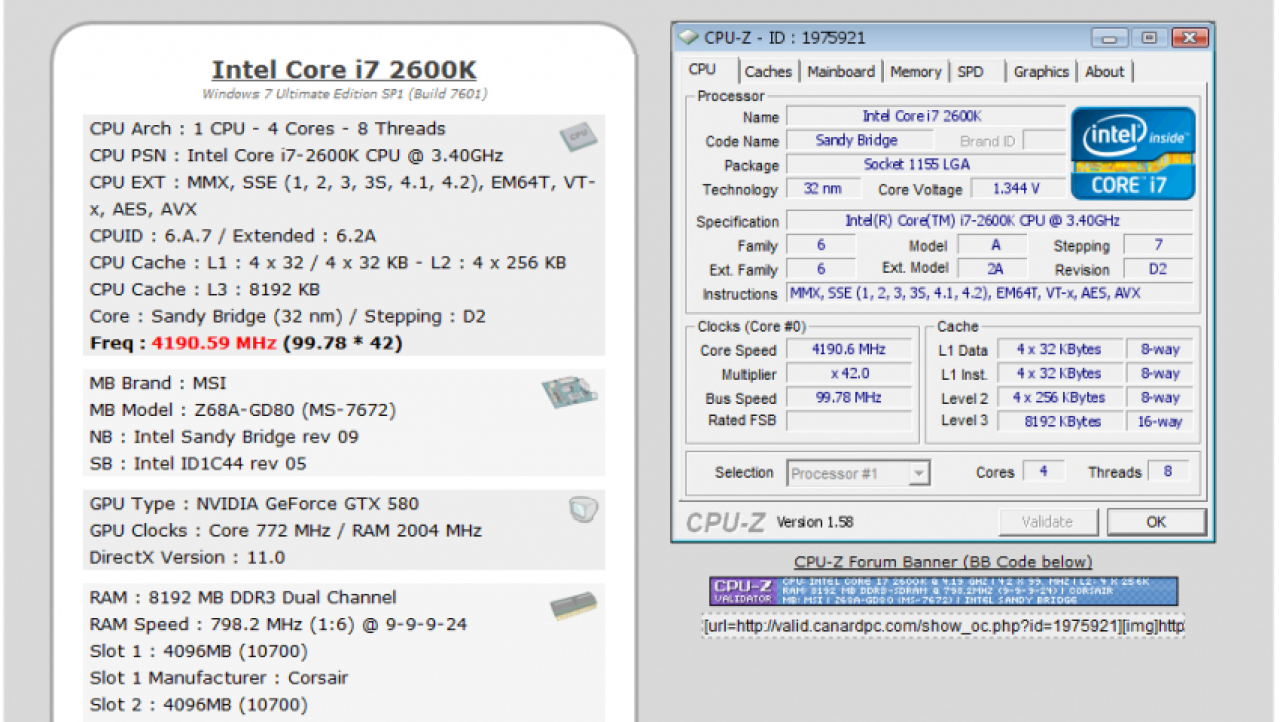This screenshot has width=1280, height=722.
Task: Click the Package value Socket 1155 LGA
Action: [x=925, y=165]
